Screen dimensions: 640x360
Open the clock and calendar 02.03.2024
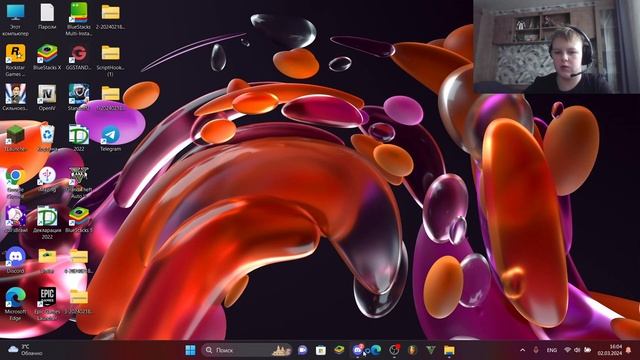pos(610,350)
